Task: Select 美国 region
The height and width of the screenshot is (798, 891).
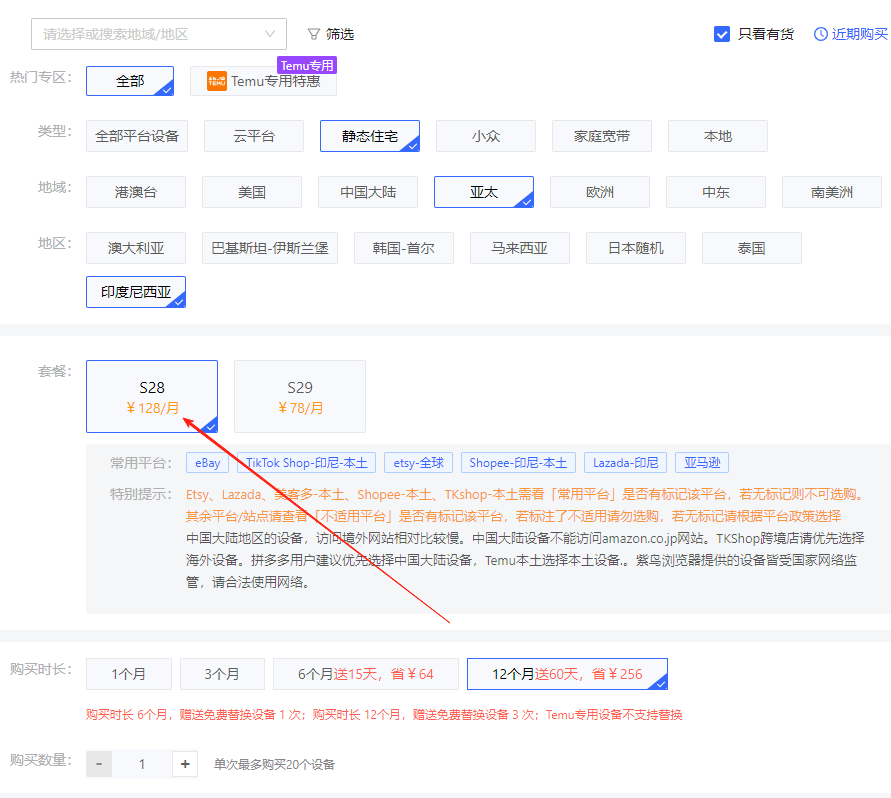Action: click(x=252, y=192)
